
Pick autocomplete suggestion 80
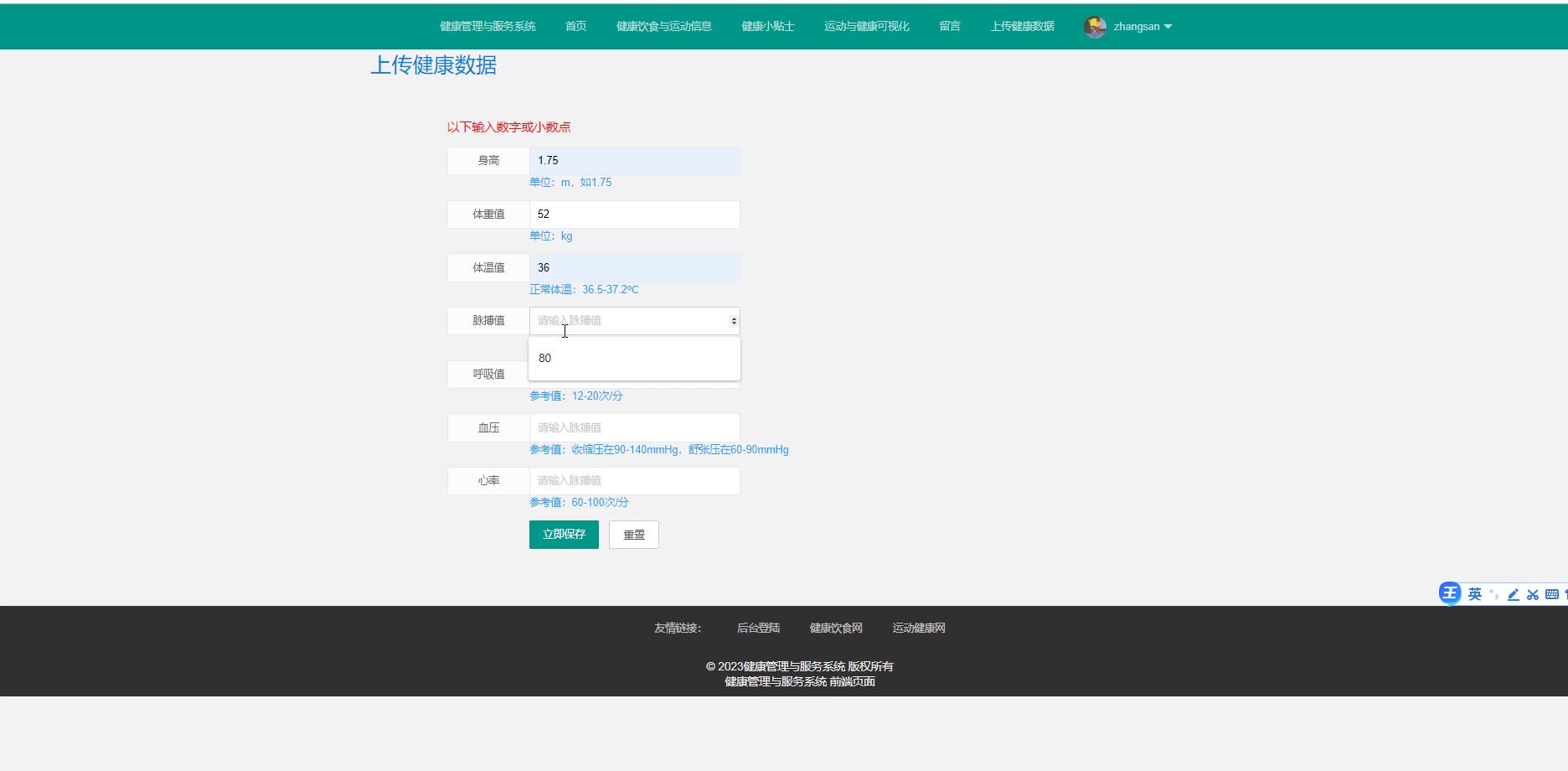click(x=634, y=358)
